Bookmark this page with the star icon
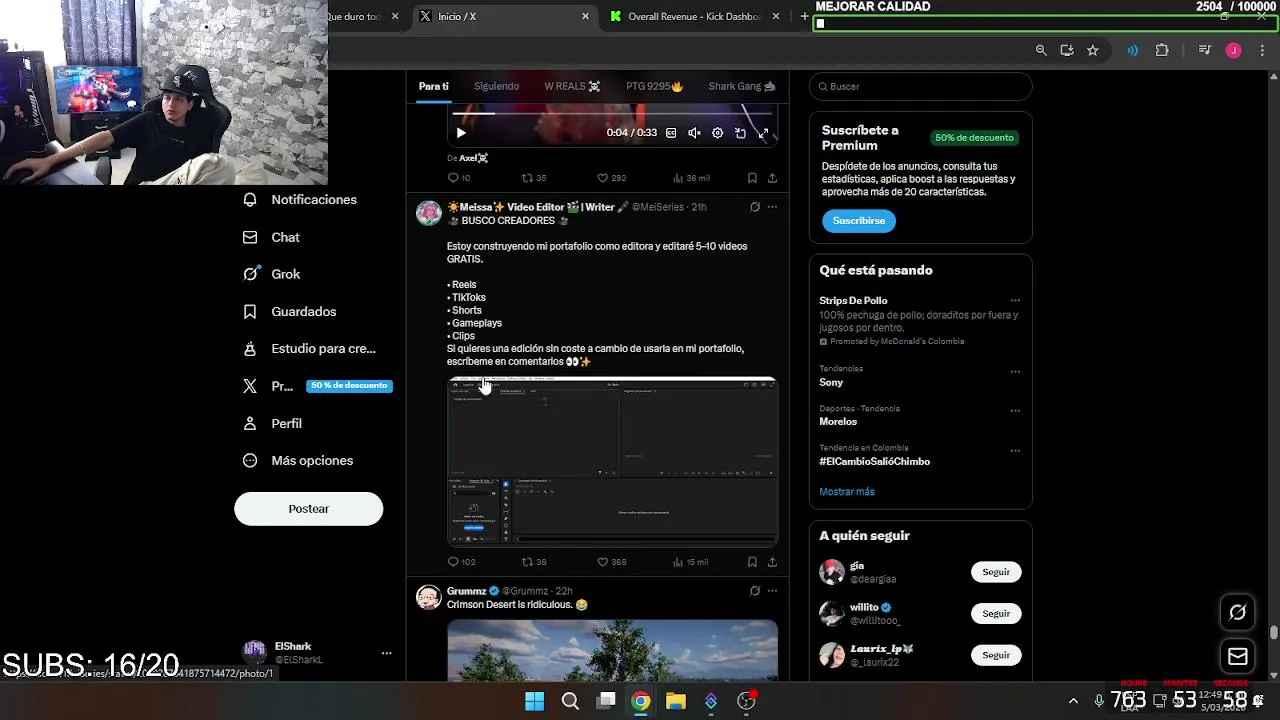The height and width of the screenshot is (720, 1280). tap(1092, 50)
